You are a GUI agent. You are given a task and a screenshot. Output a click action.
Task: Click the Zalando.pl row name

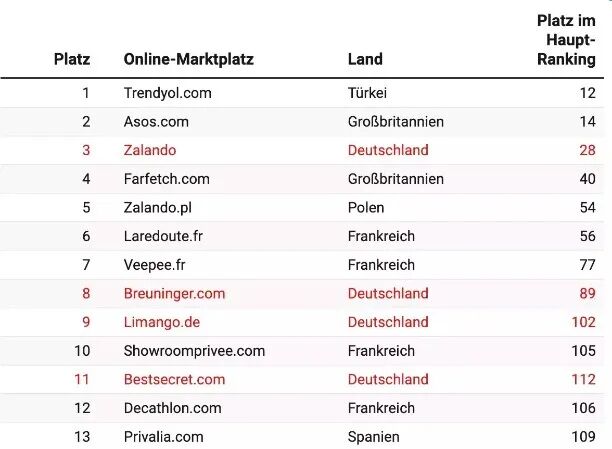(x=158, y=208)
